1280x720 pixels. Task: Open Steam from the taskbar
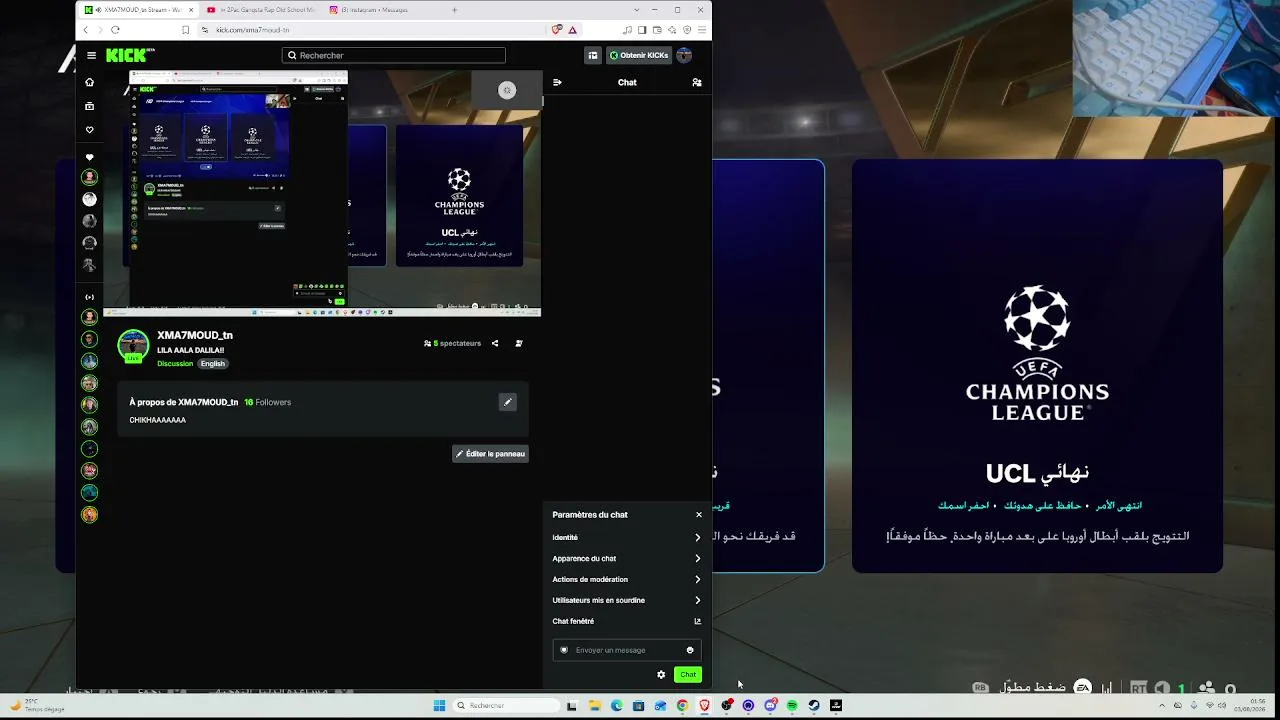(x=814, y=706)
